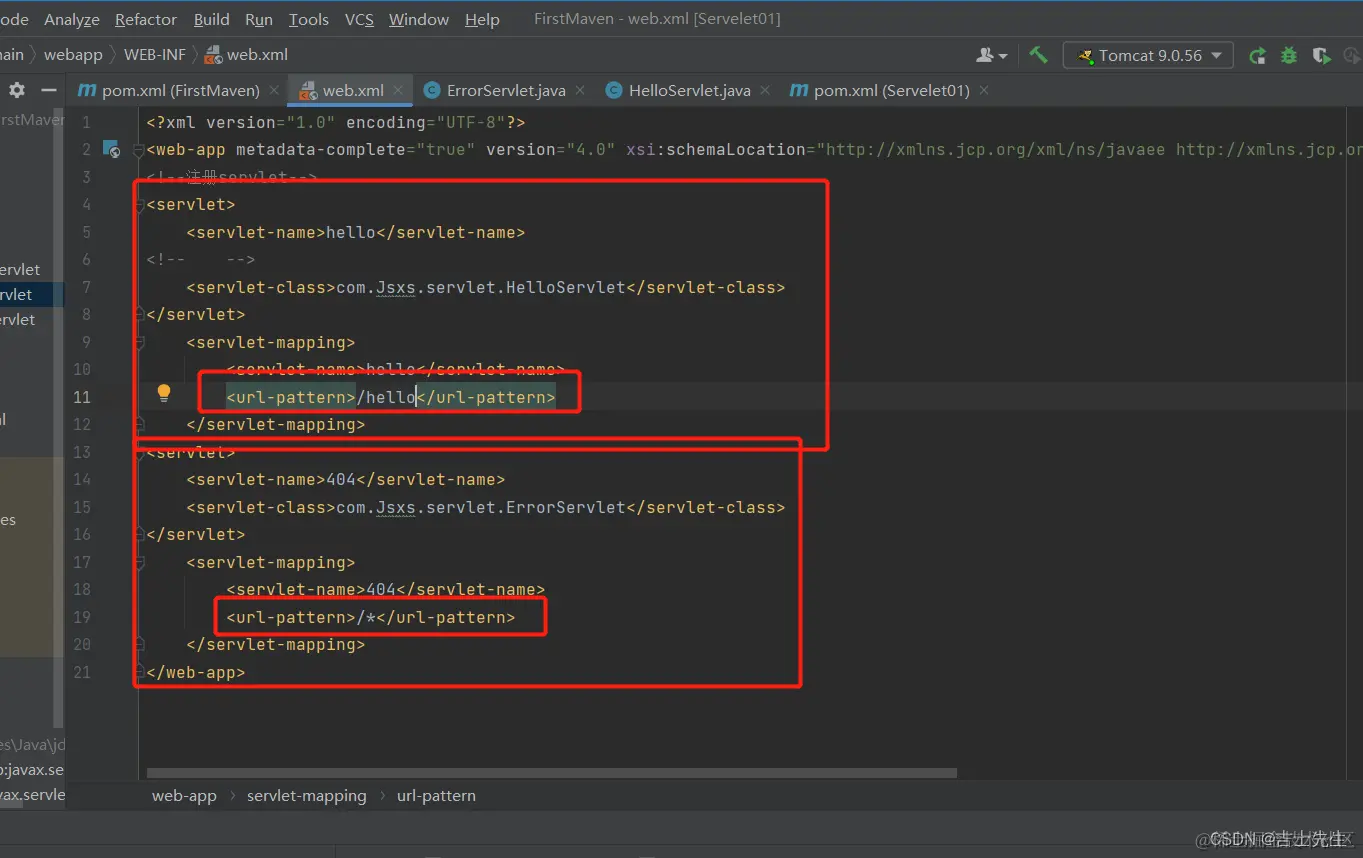1363x858 pixels.
Task: Close the HelloServlet.java tab
Action: [765, 90]
